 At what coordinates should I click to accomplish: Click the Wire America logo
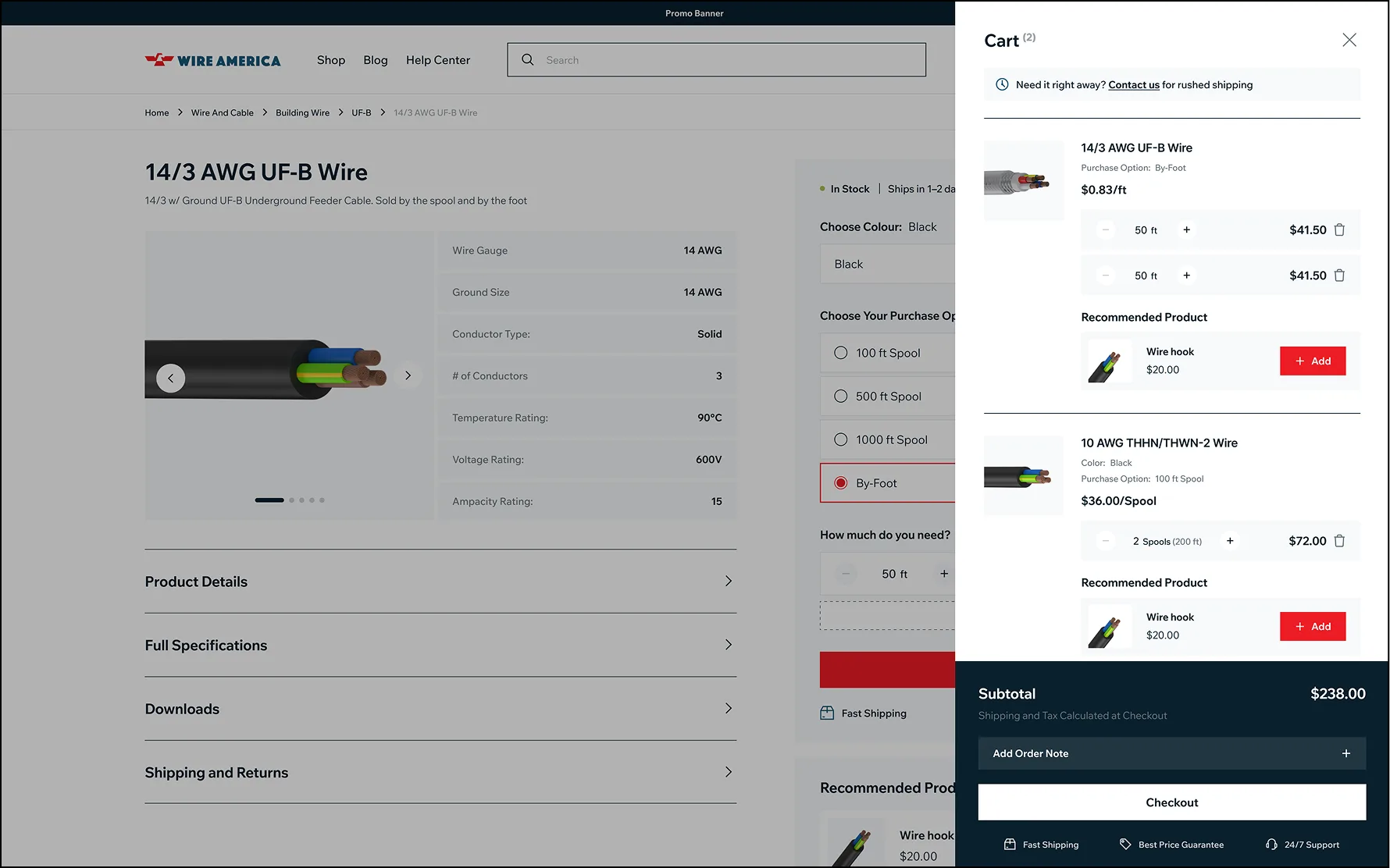click(212, 60)
